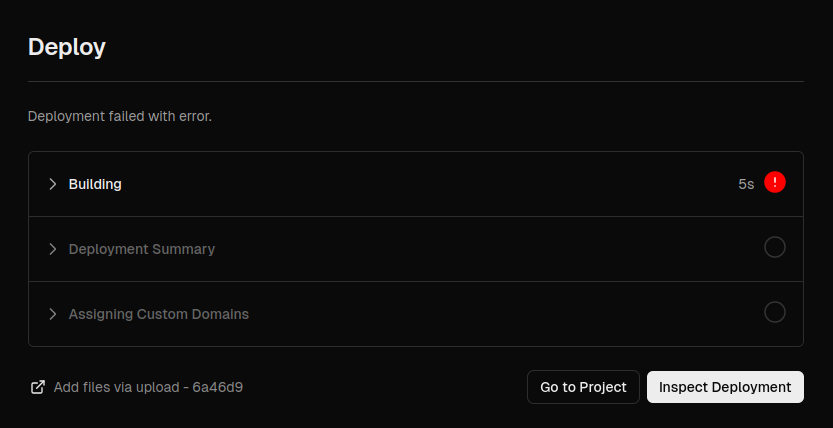Screen dimensions: 833x428
Task: Expand the Deployment Summary chevron
Action: coord(52,249)
